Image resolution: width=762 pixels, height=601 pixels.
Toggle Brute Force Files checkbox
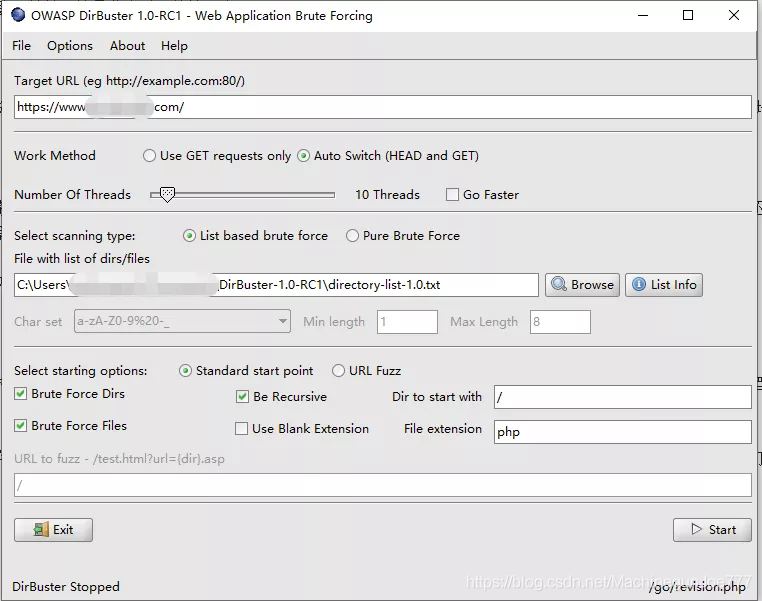pos(20,426)
